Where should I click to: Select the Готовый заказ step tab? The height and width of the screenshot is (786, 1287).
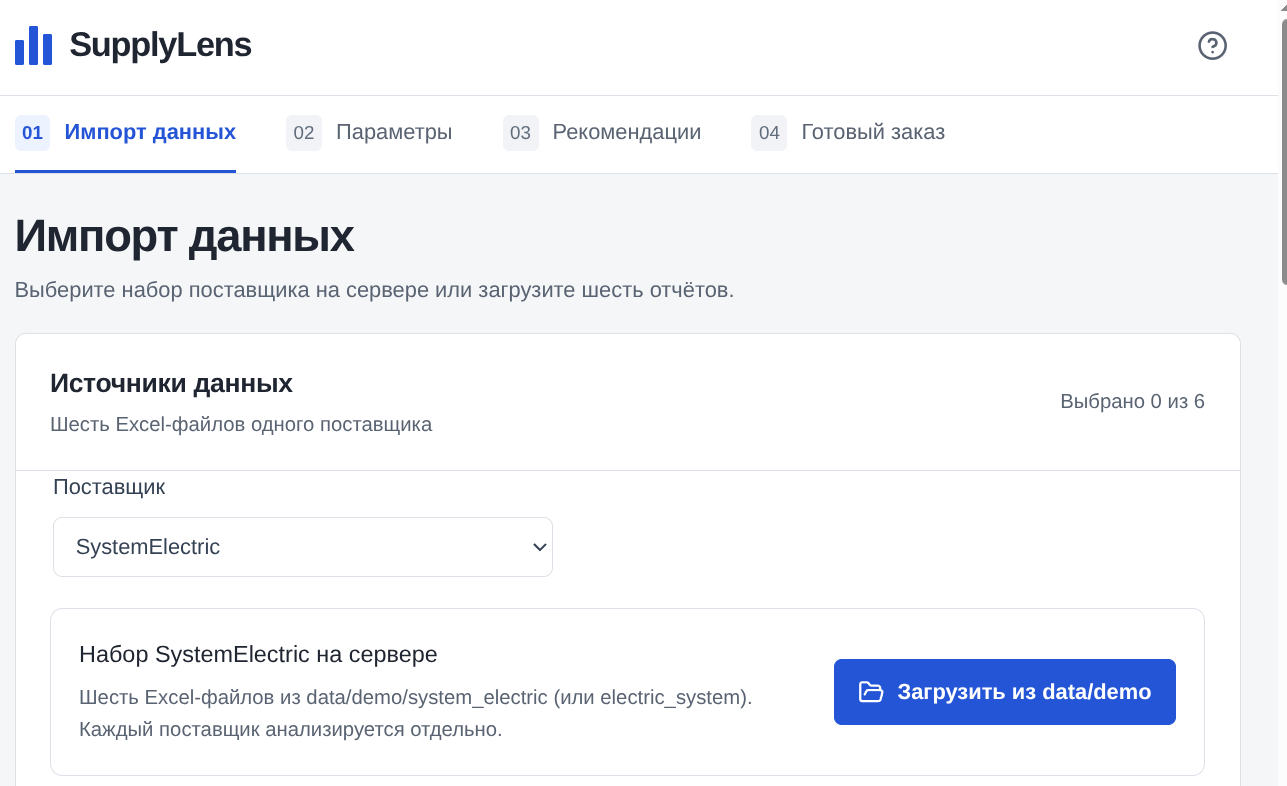pos(848,133)
